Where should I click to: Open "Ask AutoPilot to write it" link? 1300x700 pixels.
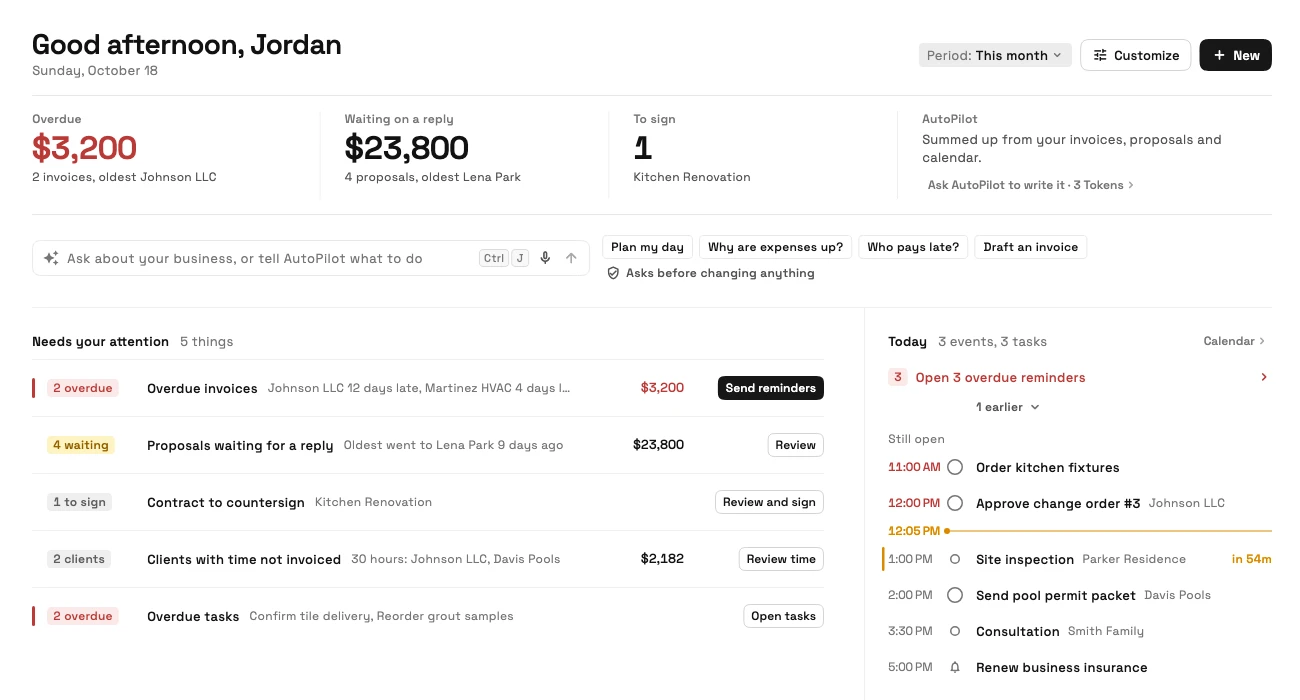point(1031,185)
